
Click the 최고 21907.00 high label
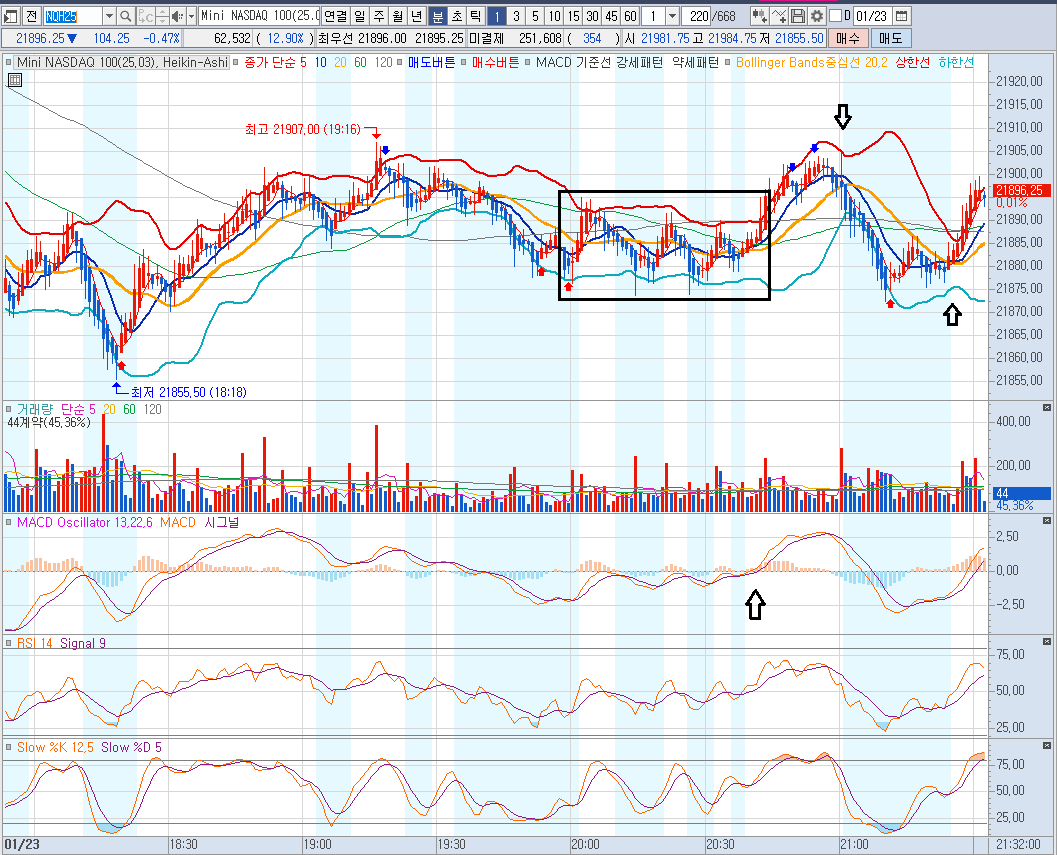(303, 129)
